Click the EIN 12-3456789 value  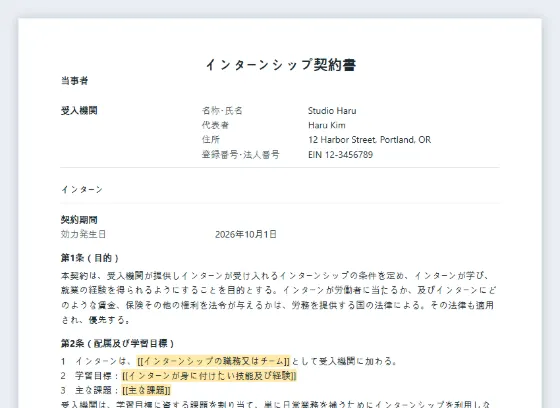340,155
